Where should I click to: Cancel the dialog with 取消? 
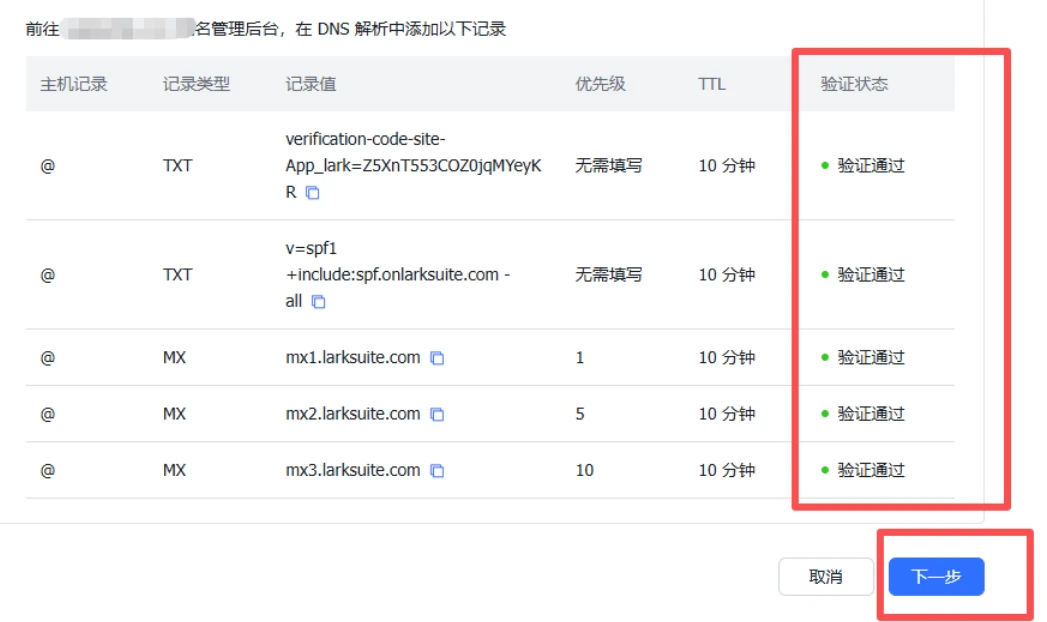click(x=825, y=577)
